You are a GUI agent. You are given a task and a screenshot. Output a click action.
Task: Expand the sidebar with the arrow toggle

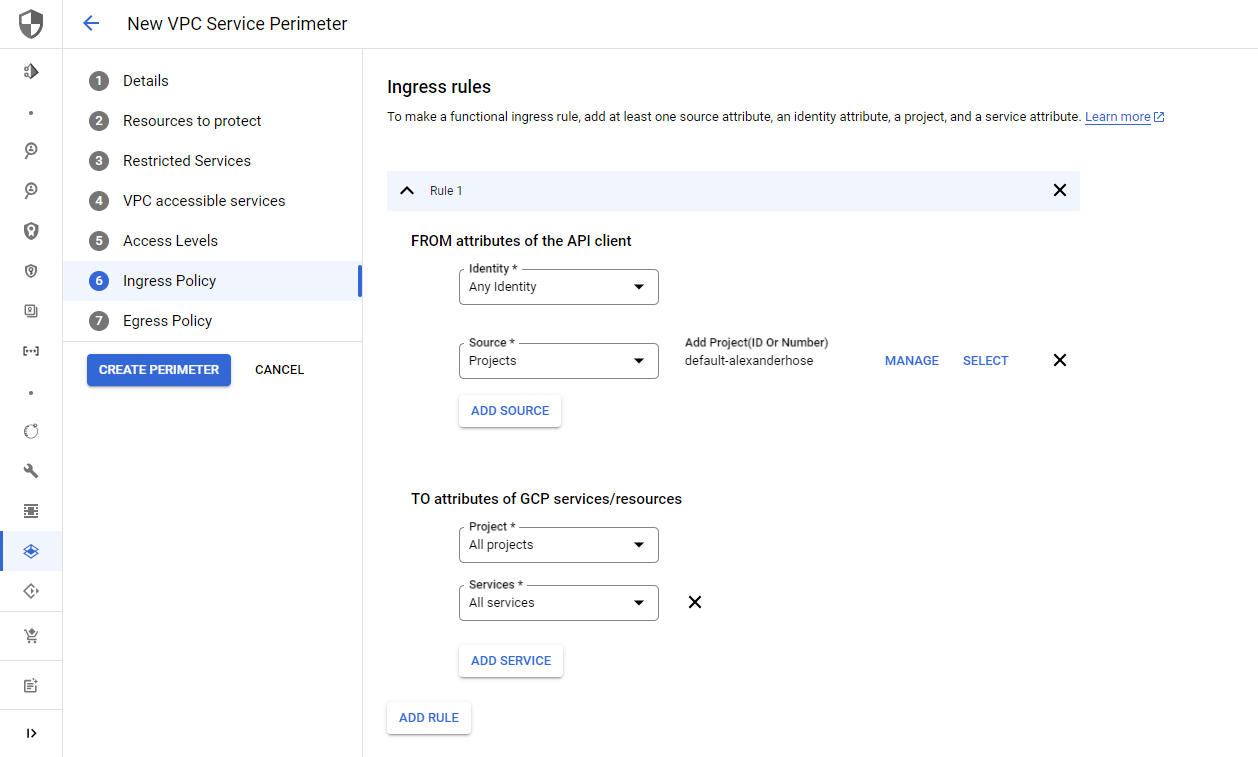click(x=31, y=733)
